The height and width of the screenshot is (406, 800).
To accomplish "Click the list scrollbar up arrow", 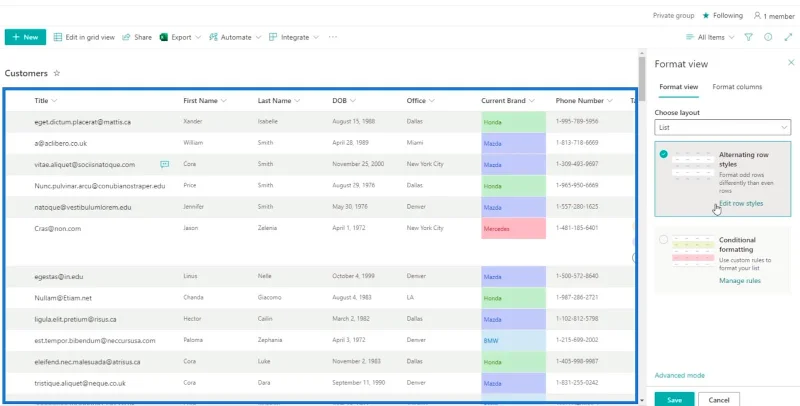I will click(642, 53).
